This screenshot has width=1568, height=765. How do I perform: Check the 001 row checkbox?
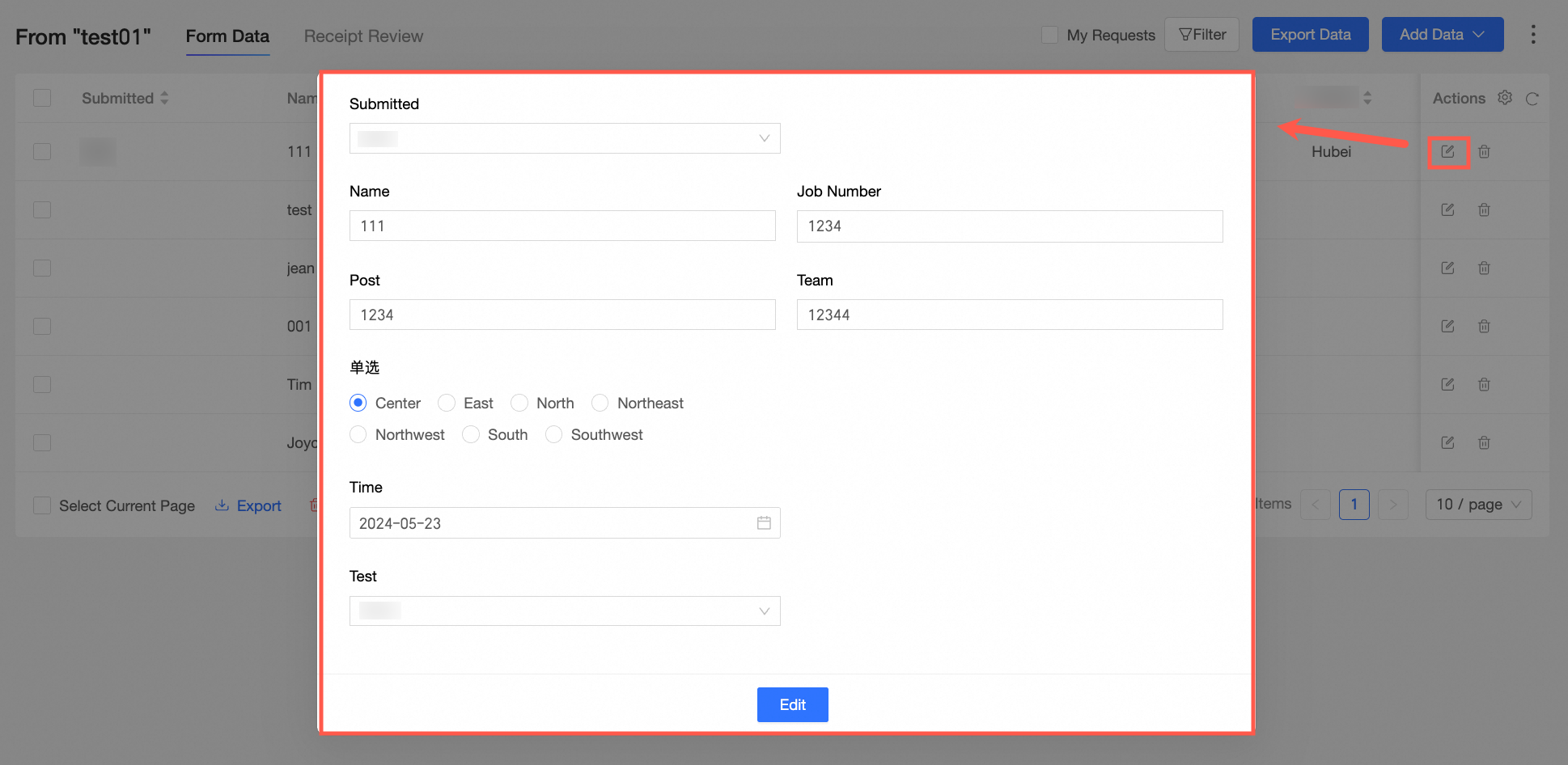click(x=42, y=326)
